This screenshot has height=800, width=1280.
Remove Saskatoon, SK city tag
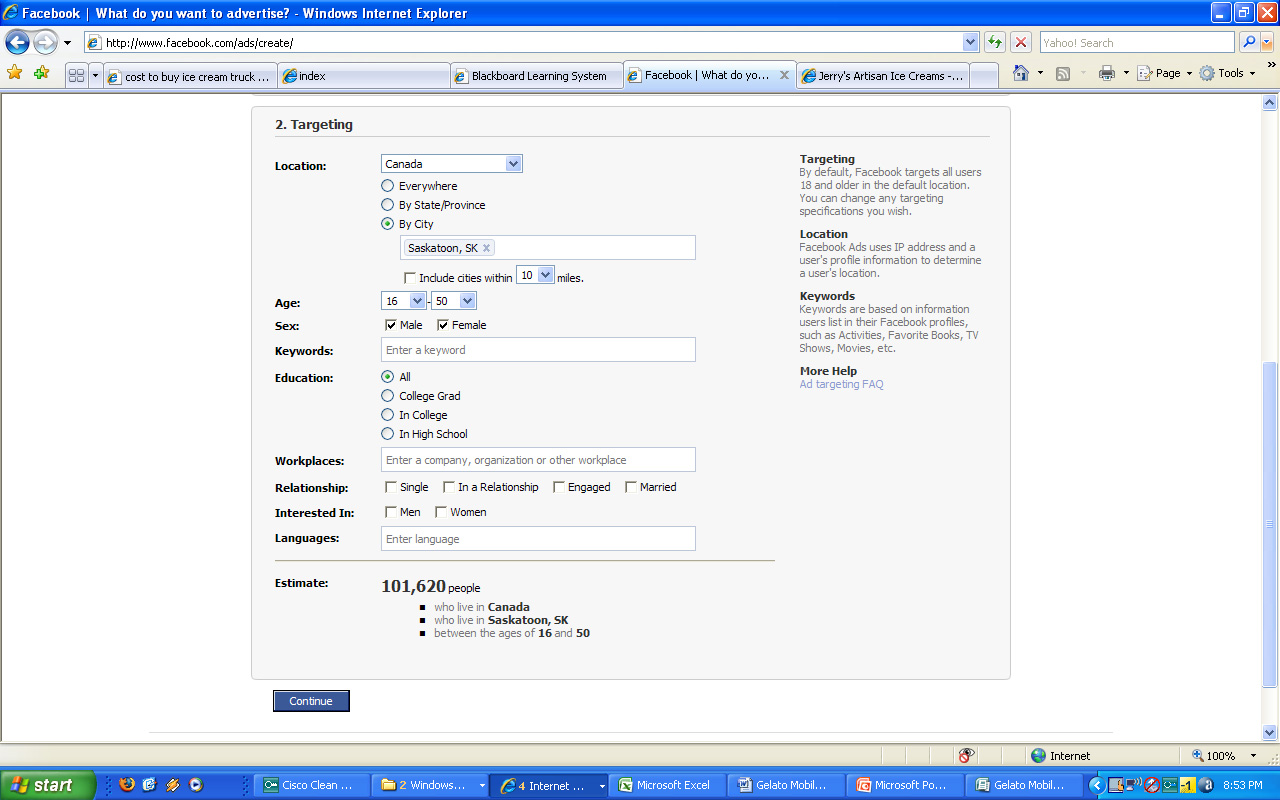pos(487,248)
